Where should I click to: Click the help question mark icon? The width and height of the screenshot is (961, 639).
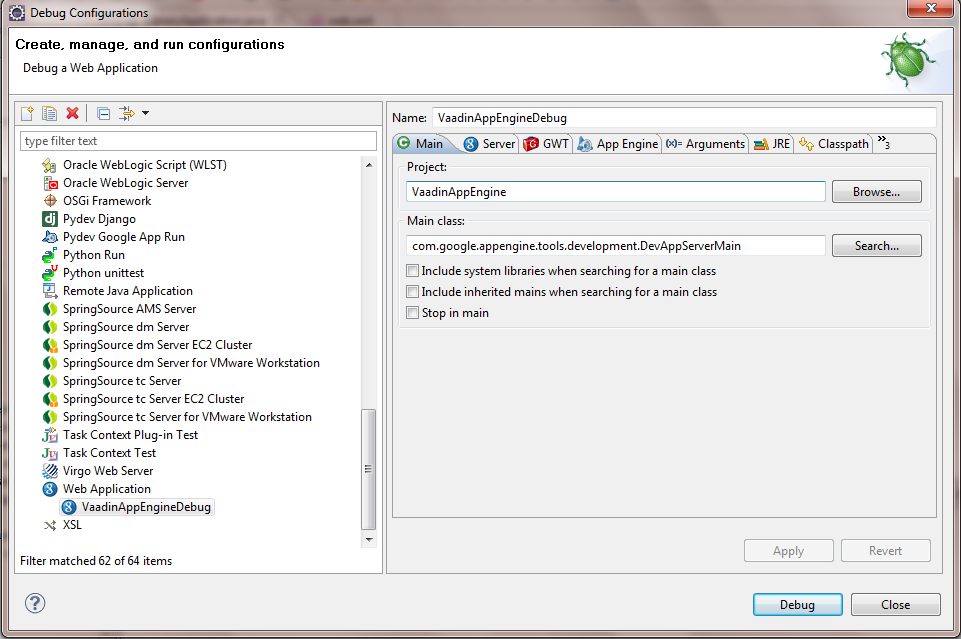pos(35,604)
